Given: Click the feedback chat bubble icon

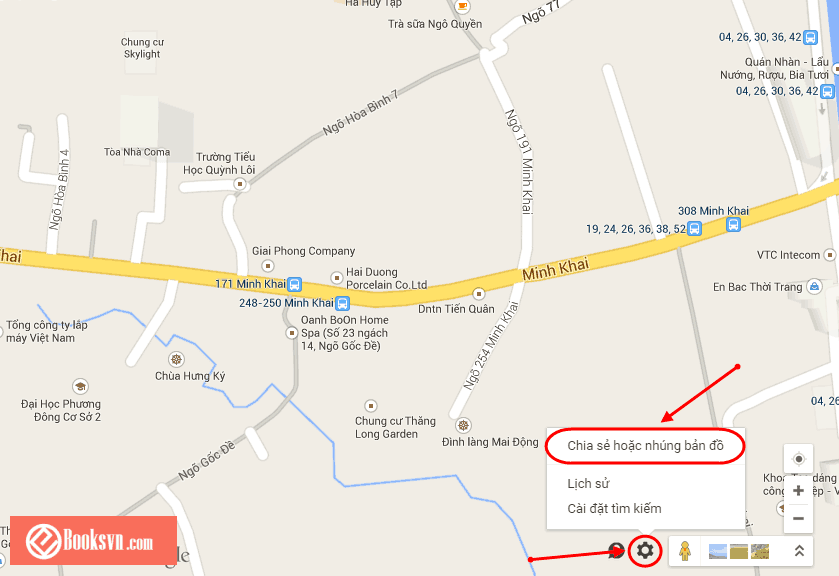Looking at the screenshot, I should pos(616,550).
